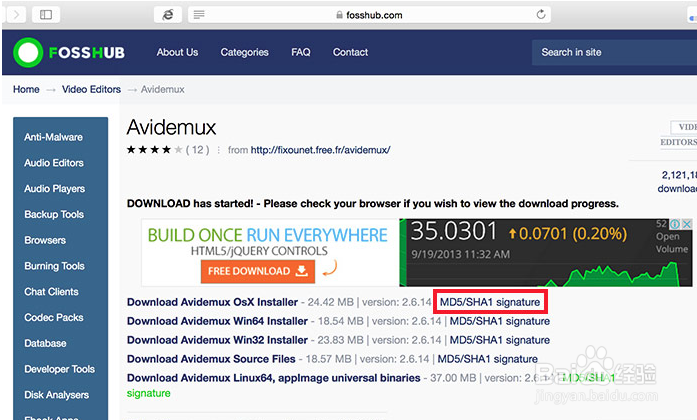
Task: Click the ( 12 ) rating count
Action: click(197, 150)
